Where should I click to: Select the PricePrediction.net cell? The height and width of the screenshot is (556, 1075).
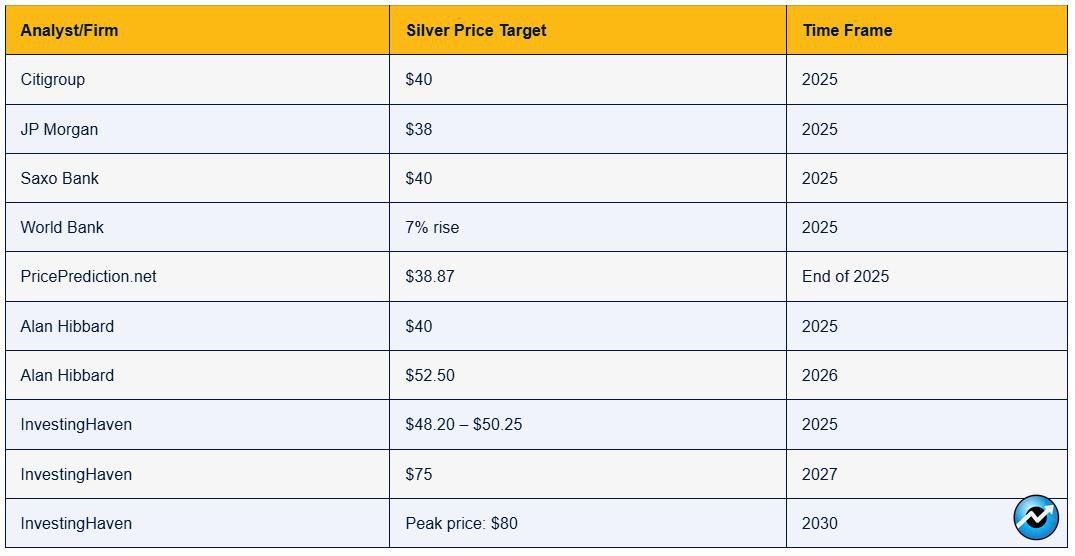pyautogui.click(x=197, y=276)
